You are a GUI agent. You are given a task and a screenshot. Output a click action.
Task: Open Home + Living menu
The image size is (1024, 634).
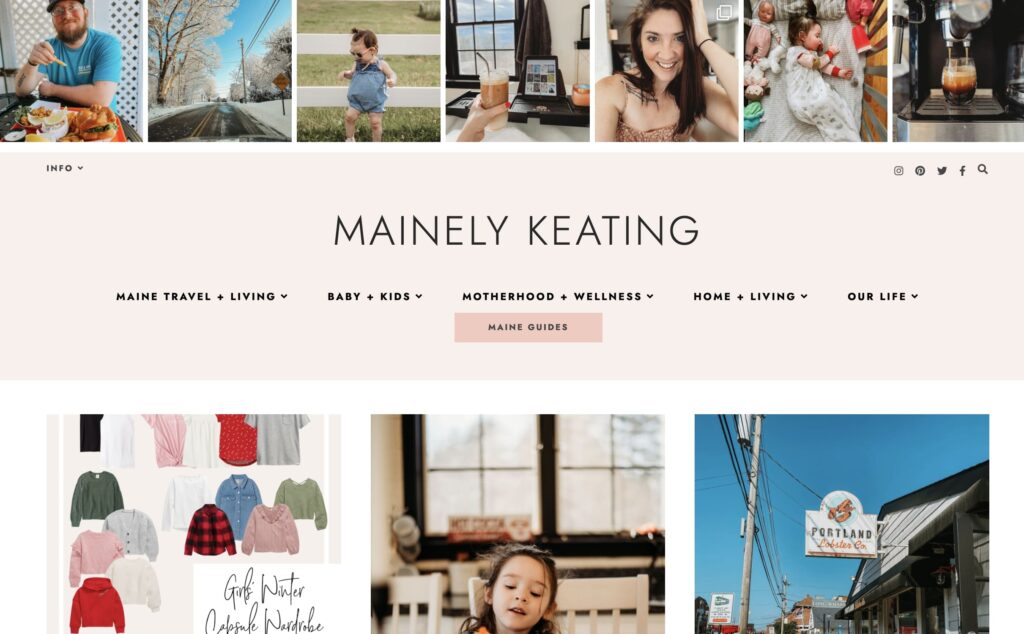click(750, 296)
